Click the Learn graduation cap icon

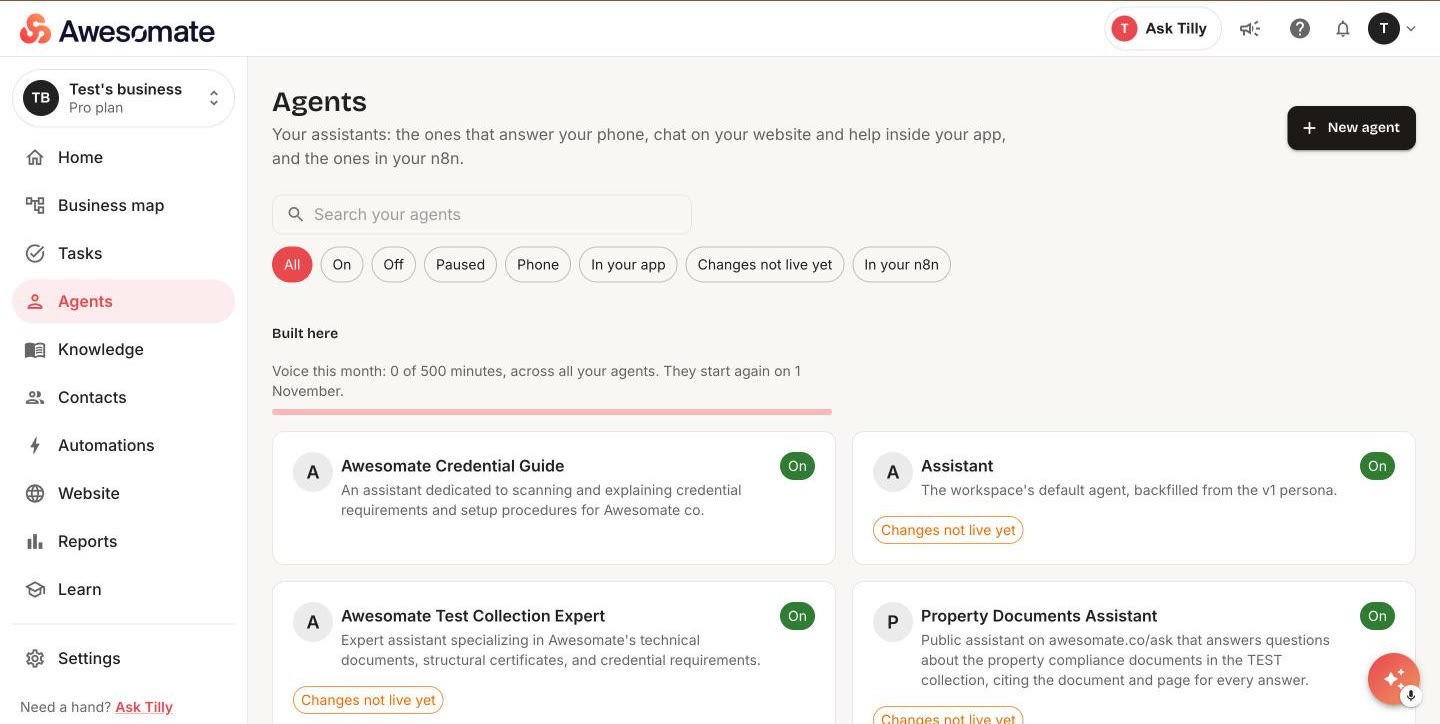click(x=35, y=589)
